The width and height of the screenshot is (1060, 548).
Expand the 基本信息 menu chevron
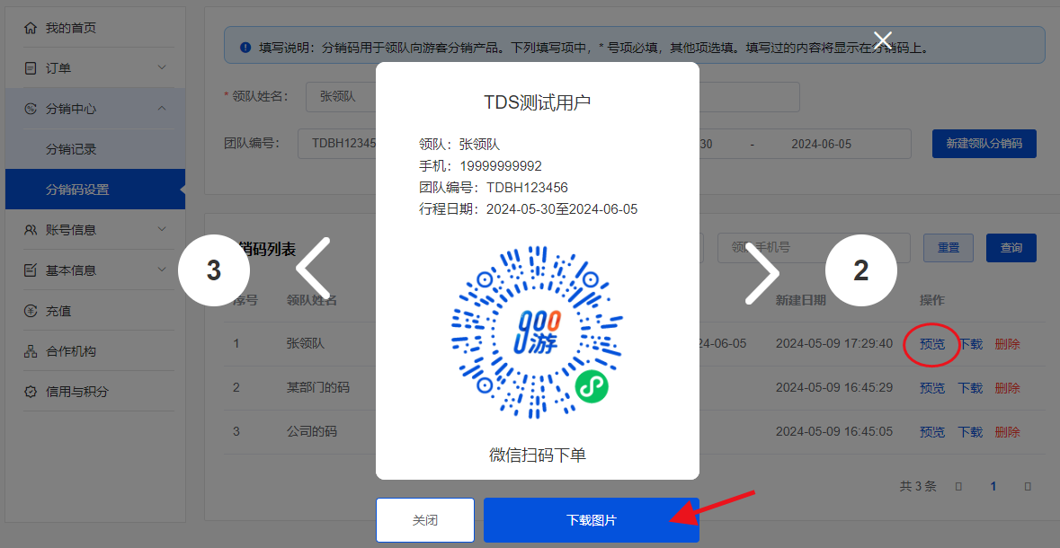click(x=162, y=270)
